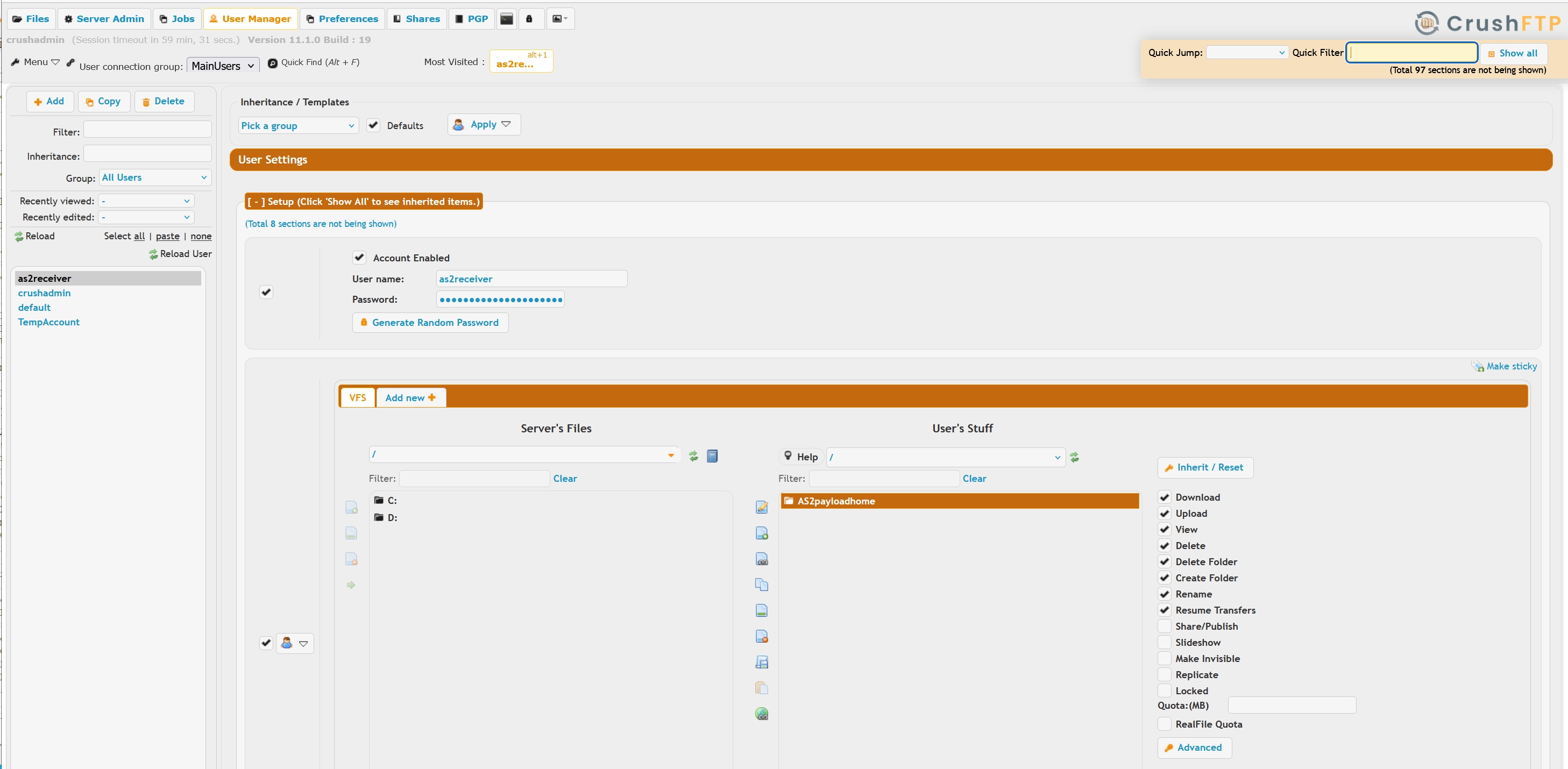Image resolution: width=1568 pixels, height=769 pixels.
Task: Click the faded add page icon beside Server's Files
Action: click(351, 507)
